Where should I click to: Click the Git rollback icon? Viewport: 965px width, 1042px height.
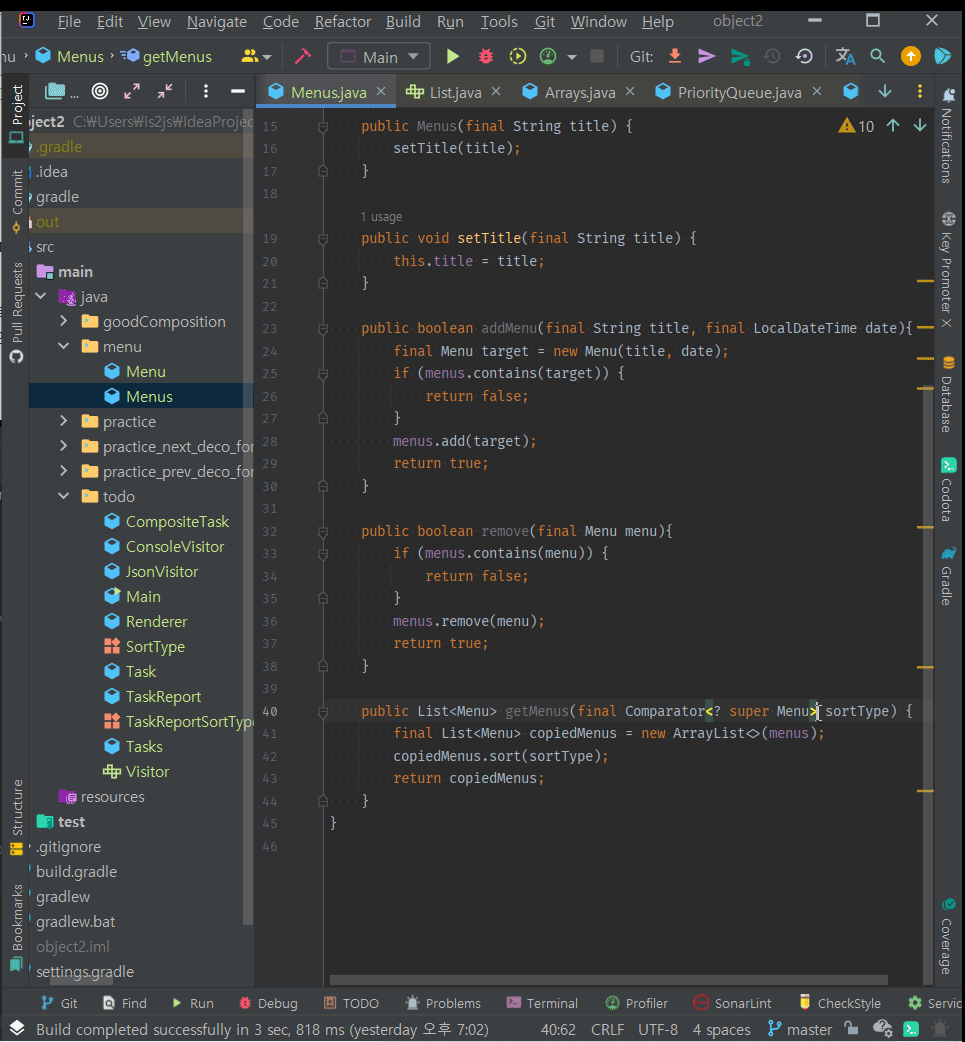pos(804,56)
